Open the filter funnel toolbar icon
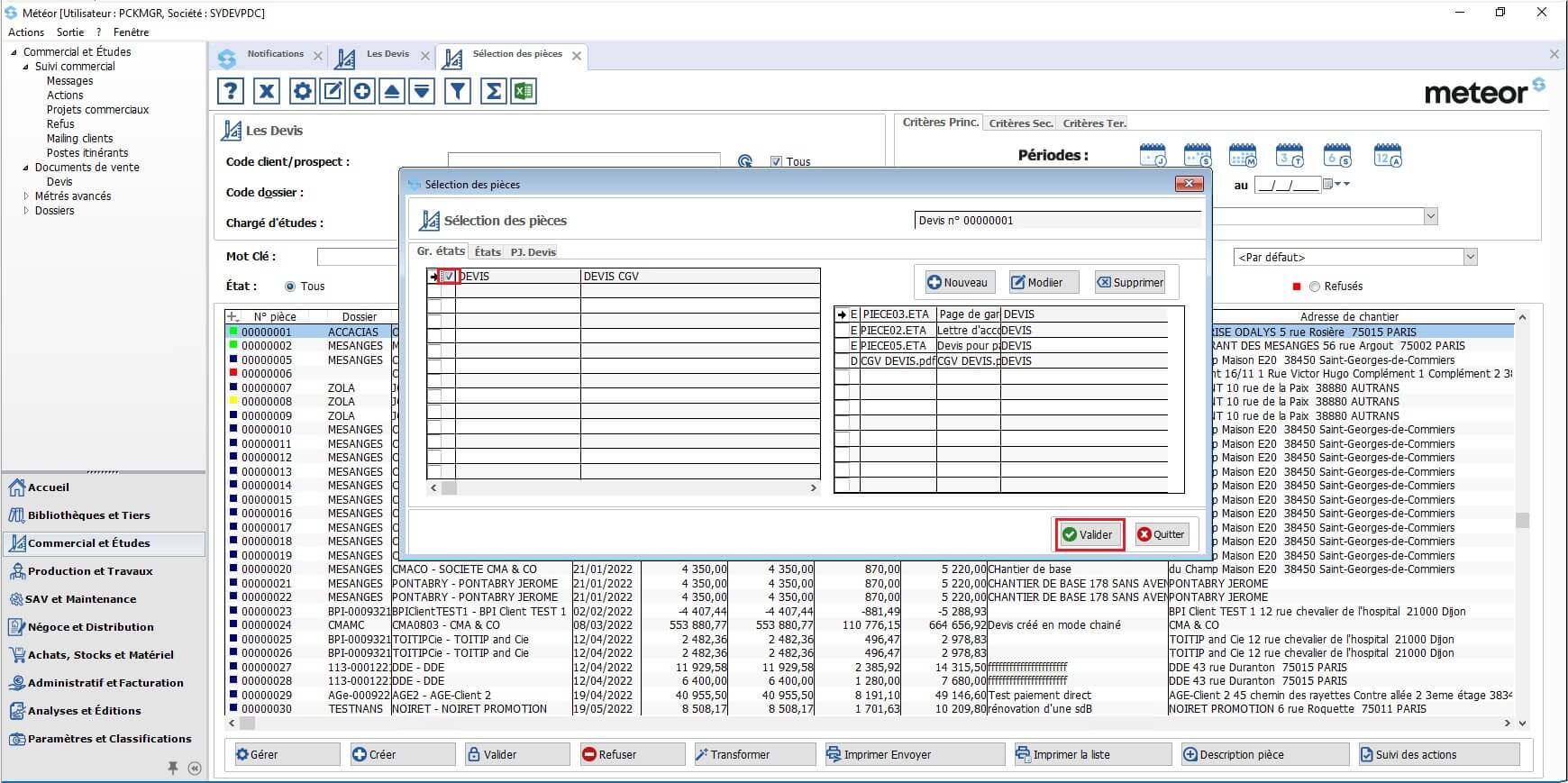 458,91
